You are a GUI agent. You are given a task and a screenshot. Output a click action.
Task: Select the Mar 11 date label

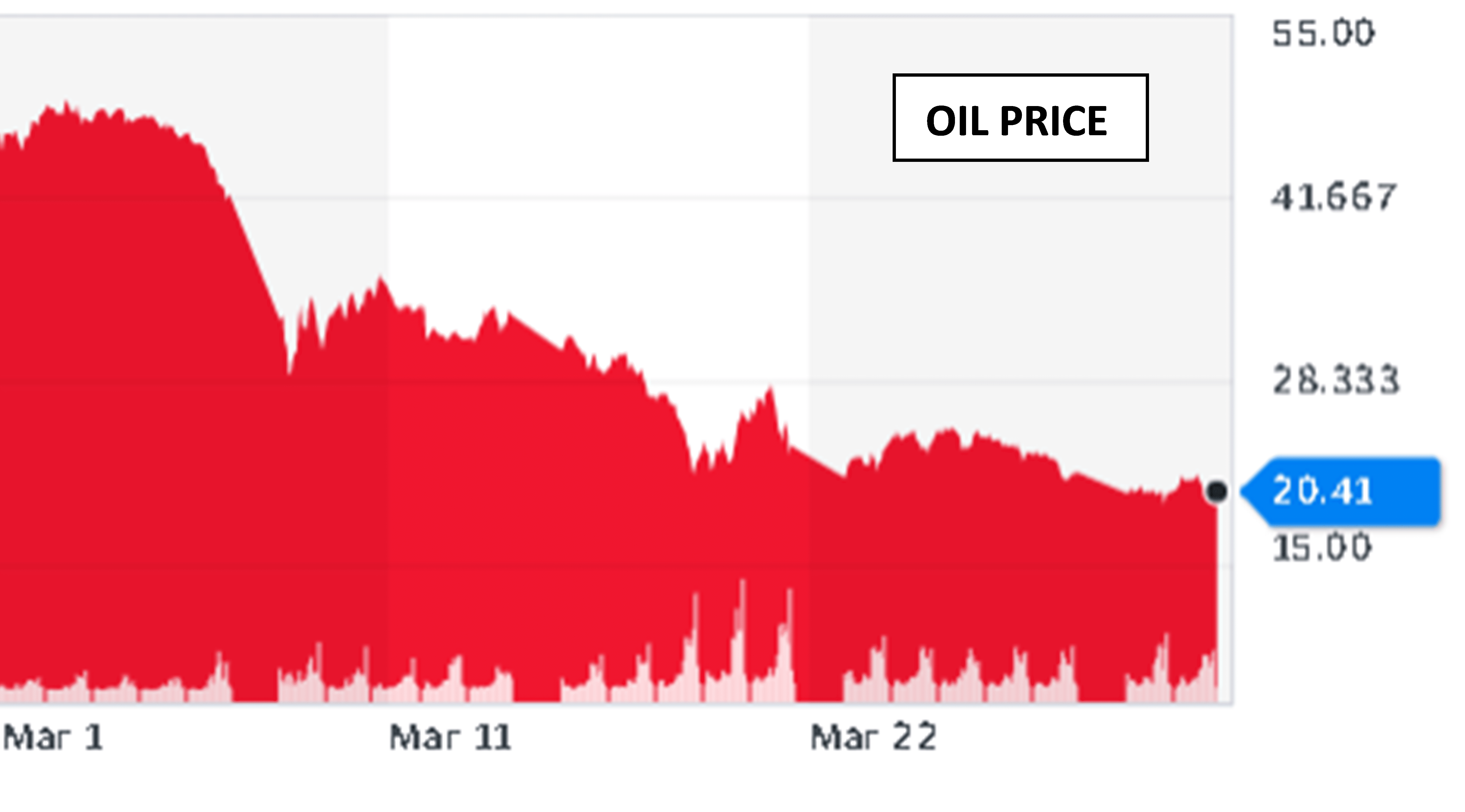coord(450,738)
